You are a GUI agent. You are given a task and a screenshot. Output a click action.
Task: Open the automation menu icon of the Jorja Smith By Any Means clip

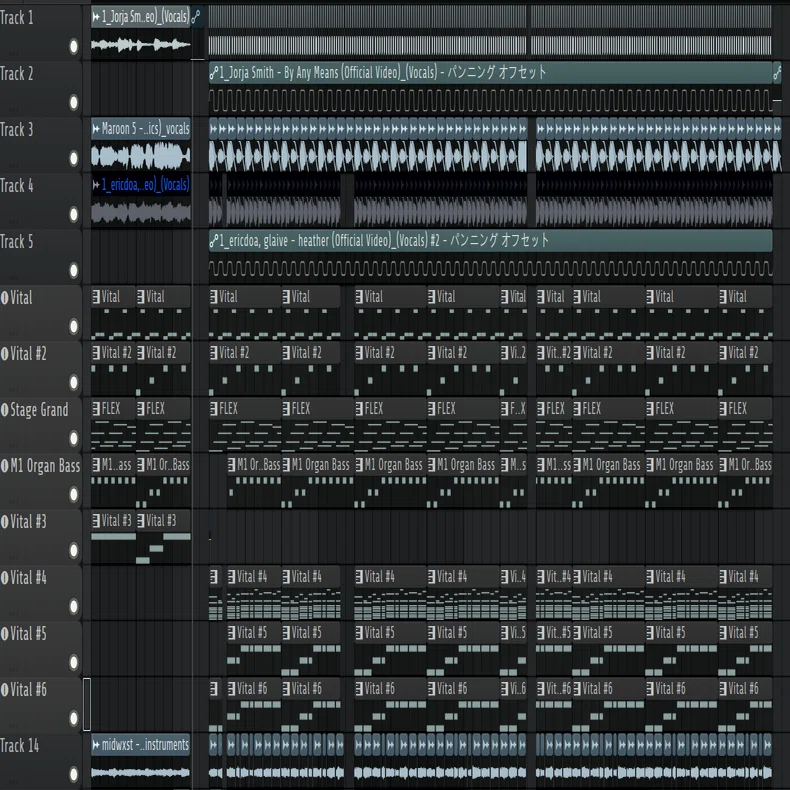pyautogui.click(x=214, y=73)
